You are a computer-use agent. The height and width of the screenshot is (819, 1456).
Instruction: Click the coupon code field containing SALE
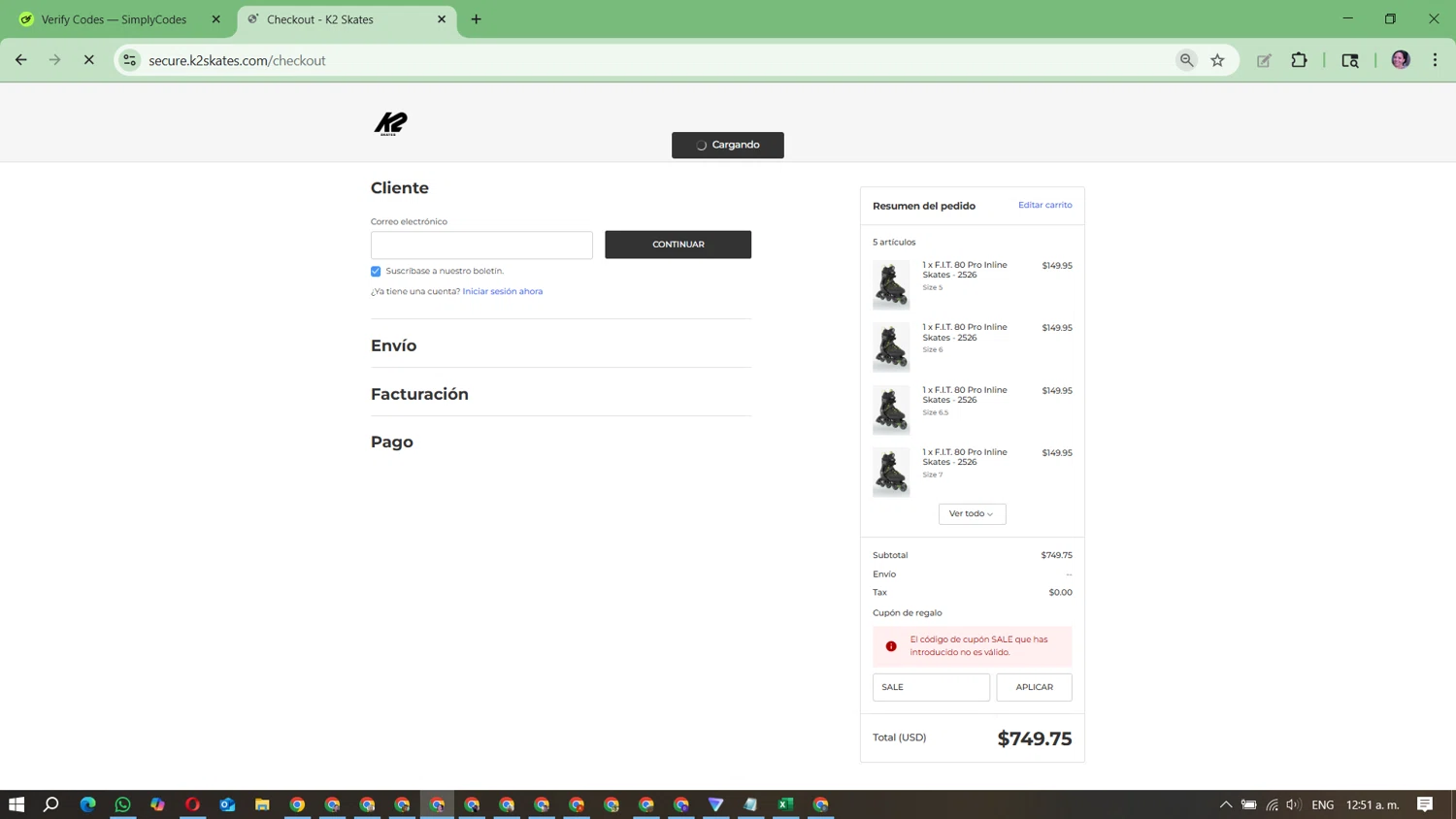931,687
